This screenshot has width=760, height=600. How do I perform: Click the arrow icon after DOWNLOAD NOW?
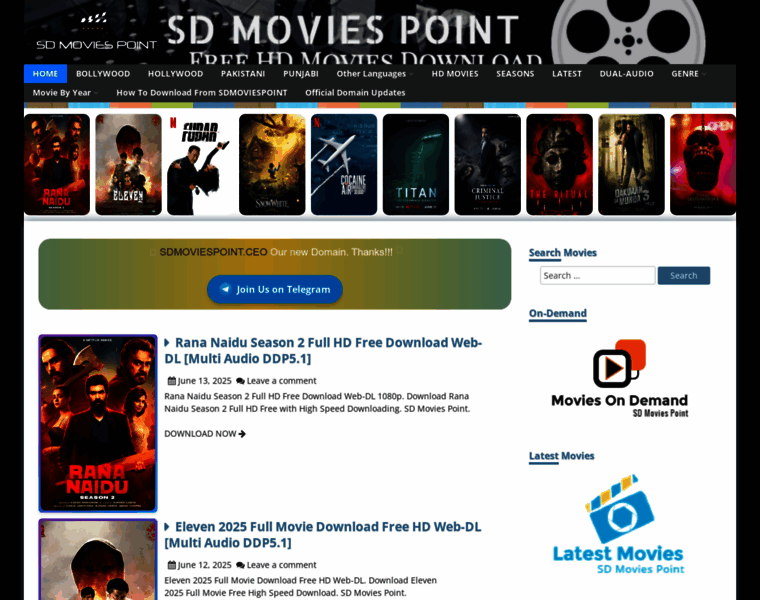(x=242, y=434)
